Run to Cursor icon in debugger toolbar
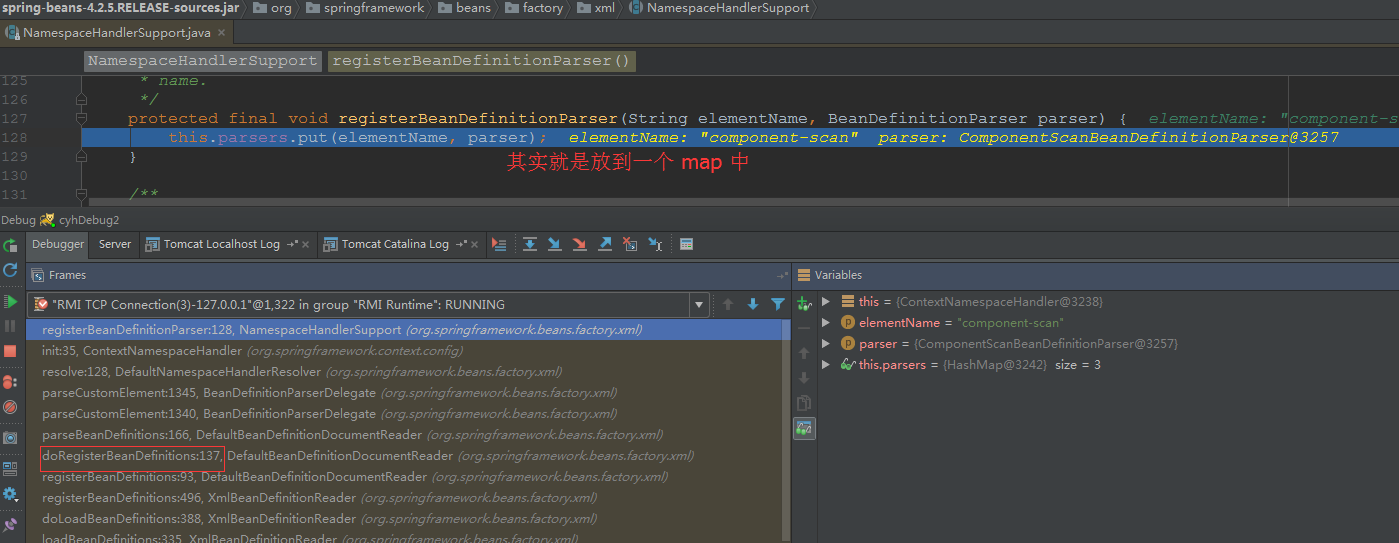 click(x=655, y=244)
